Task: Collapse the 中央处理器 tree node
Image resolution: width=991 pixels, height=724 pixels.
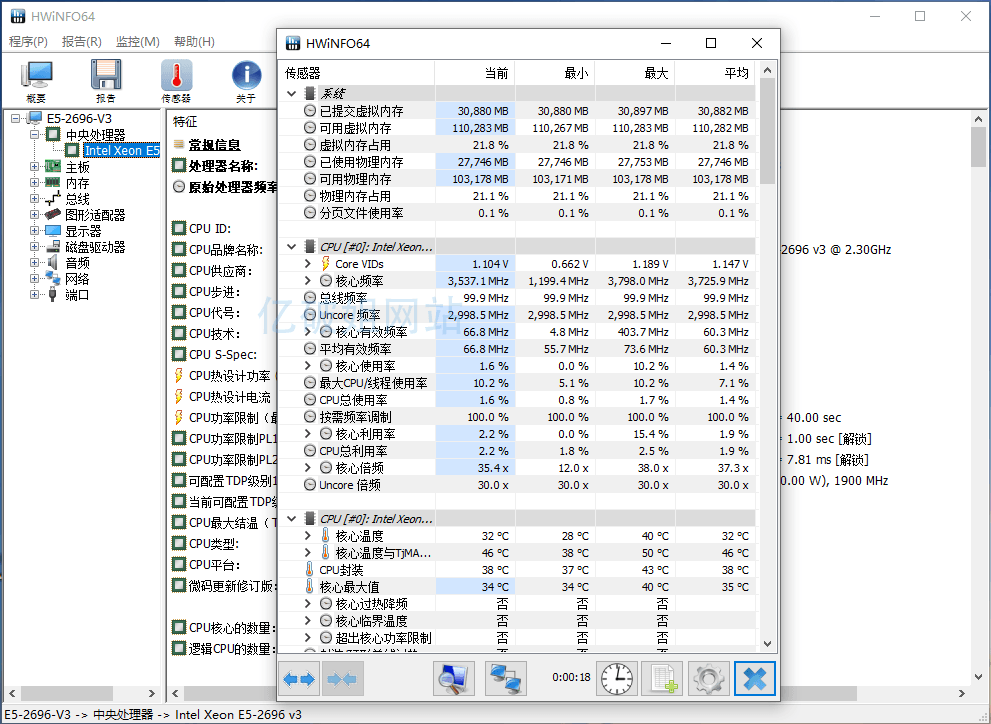Action: (35, 135)
